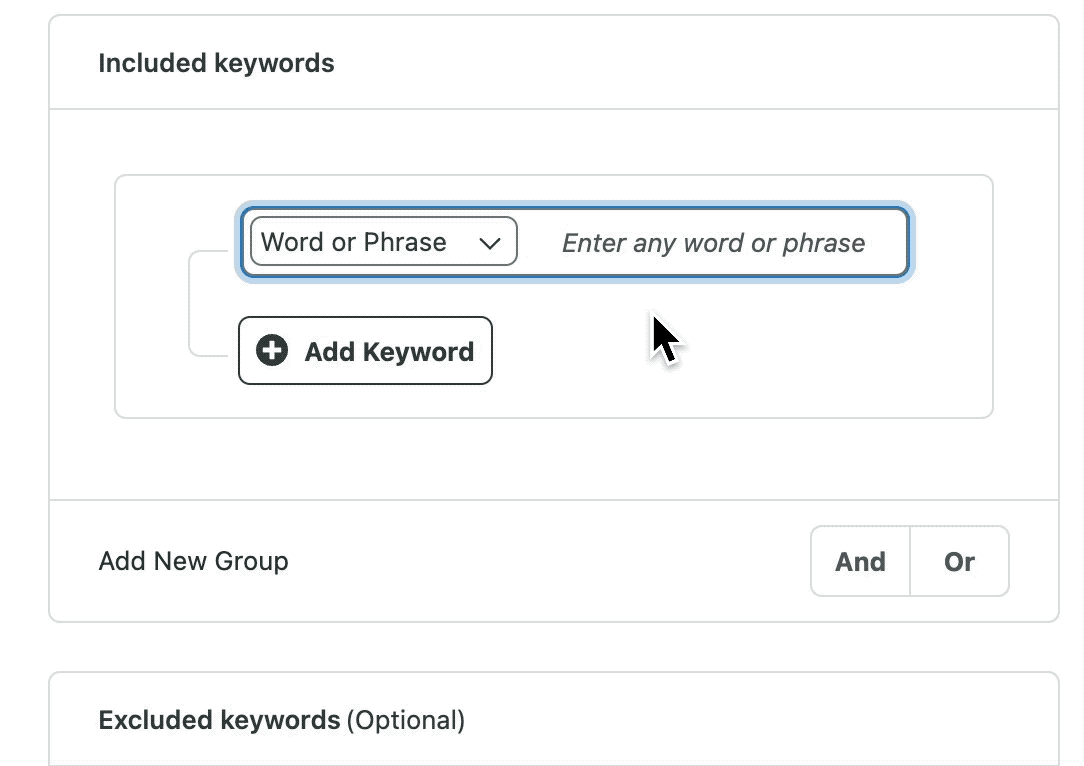The width and height of the screenshot is (1084, 766).
Task: Click the chevron arrow beside Word or Phrase
Action: [x=490, y=243]
